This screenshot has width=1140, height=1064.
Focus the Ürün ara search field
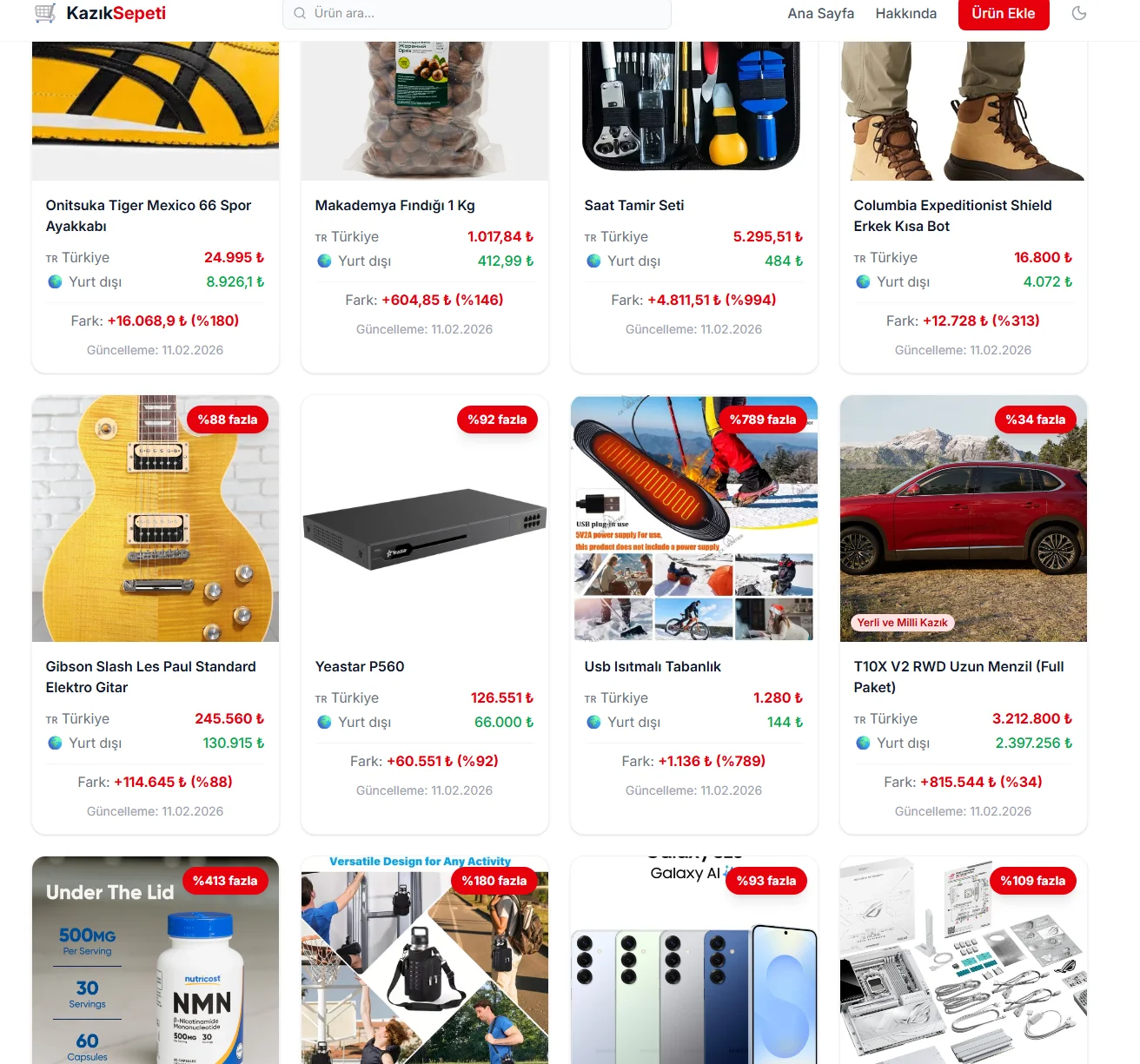[477, 13]
